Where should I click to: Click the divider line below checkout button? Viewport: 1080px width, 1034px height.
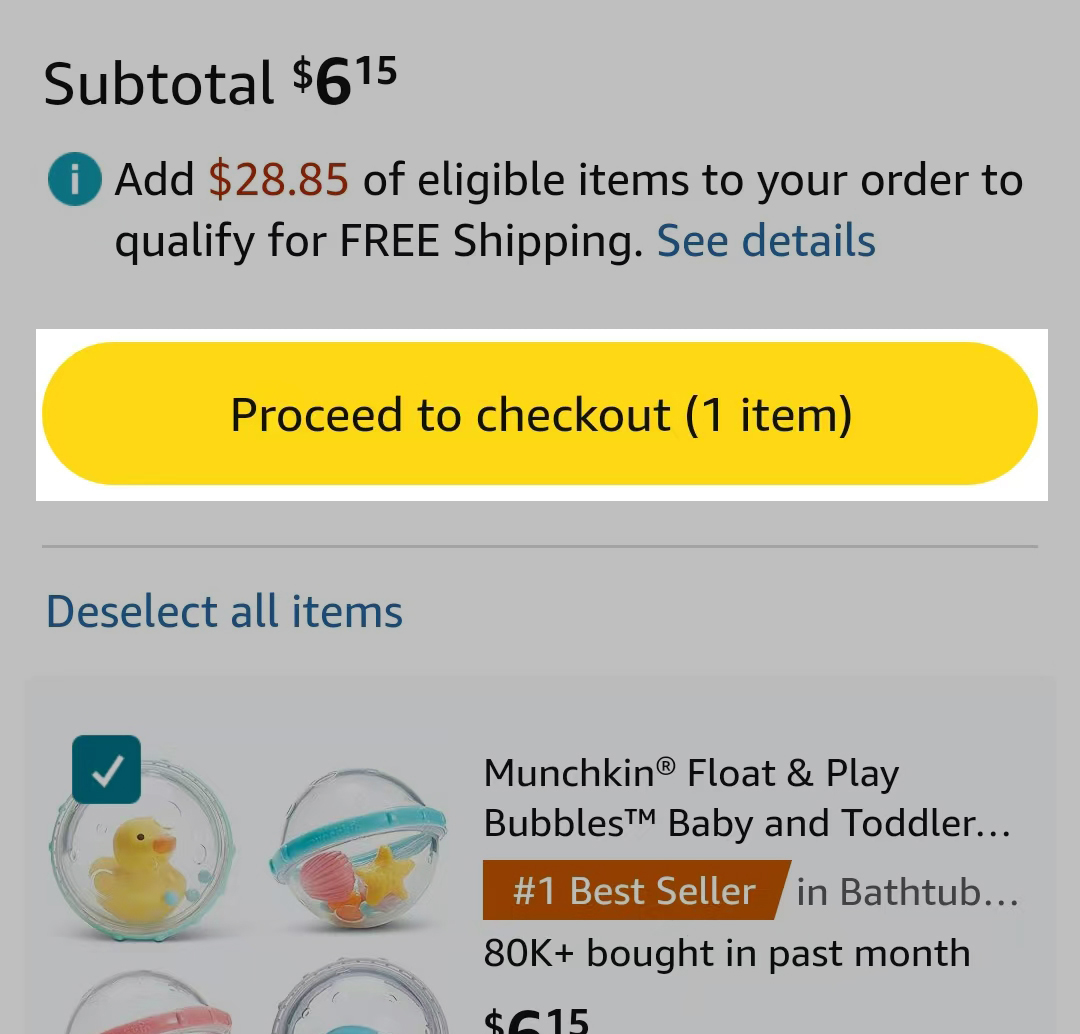[540, 547]
